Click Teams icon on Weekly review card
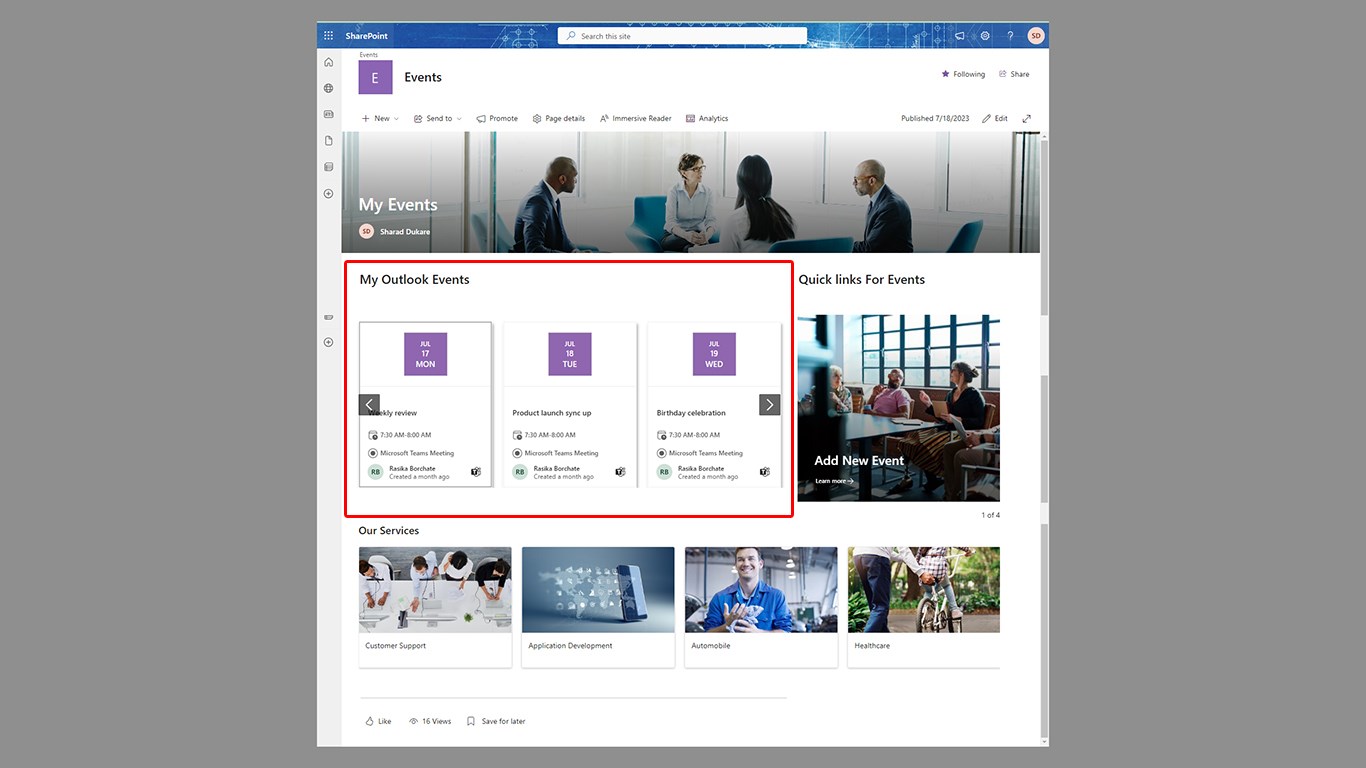 [x=476, y=472]
